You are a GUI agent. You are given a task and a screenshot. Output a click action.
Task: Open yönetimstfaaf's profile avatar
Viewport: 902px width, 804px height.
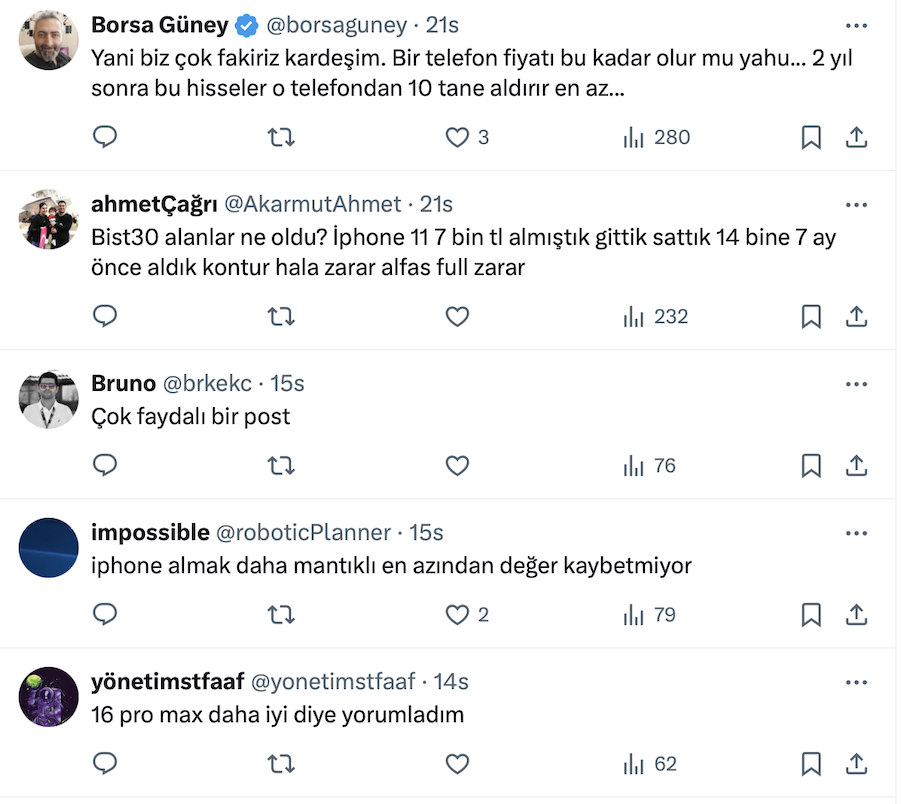pyautogui.click(x=49, y=696)
